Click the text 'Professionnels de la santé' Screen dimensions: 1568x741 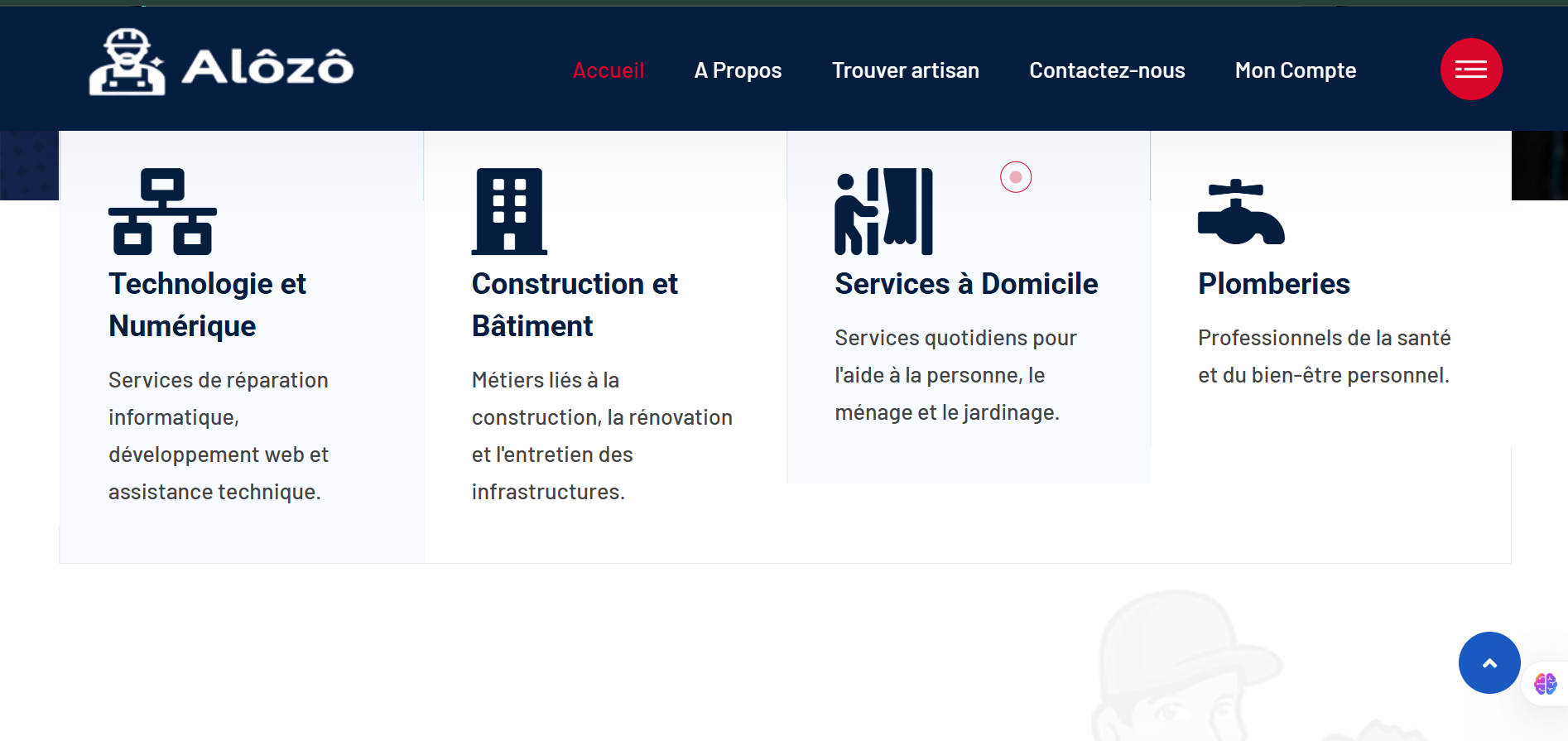point(1325,338)
